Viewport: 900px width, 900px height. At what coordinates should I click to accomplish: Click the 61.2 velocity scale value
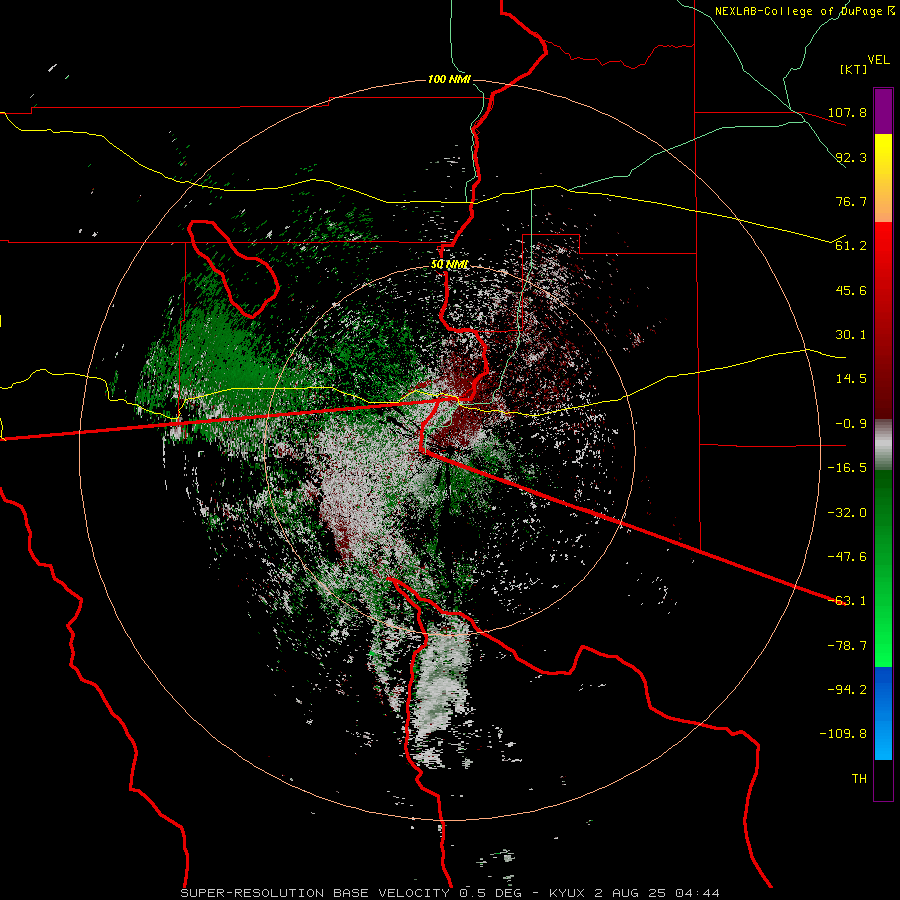851,246
